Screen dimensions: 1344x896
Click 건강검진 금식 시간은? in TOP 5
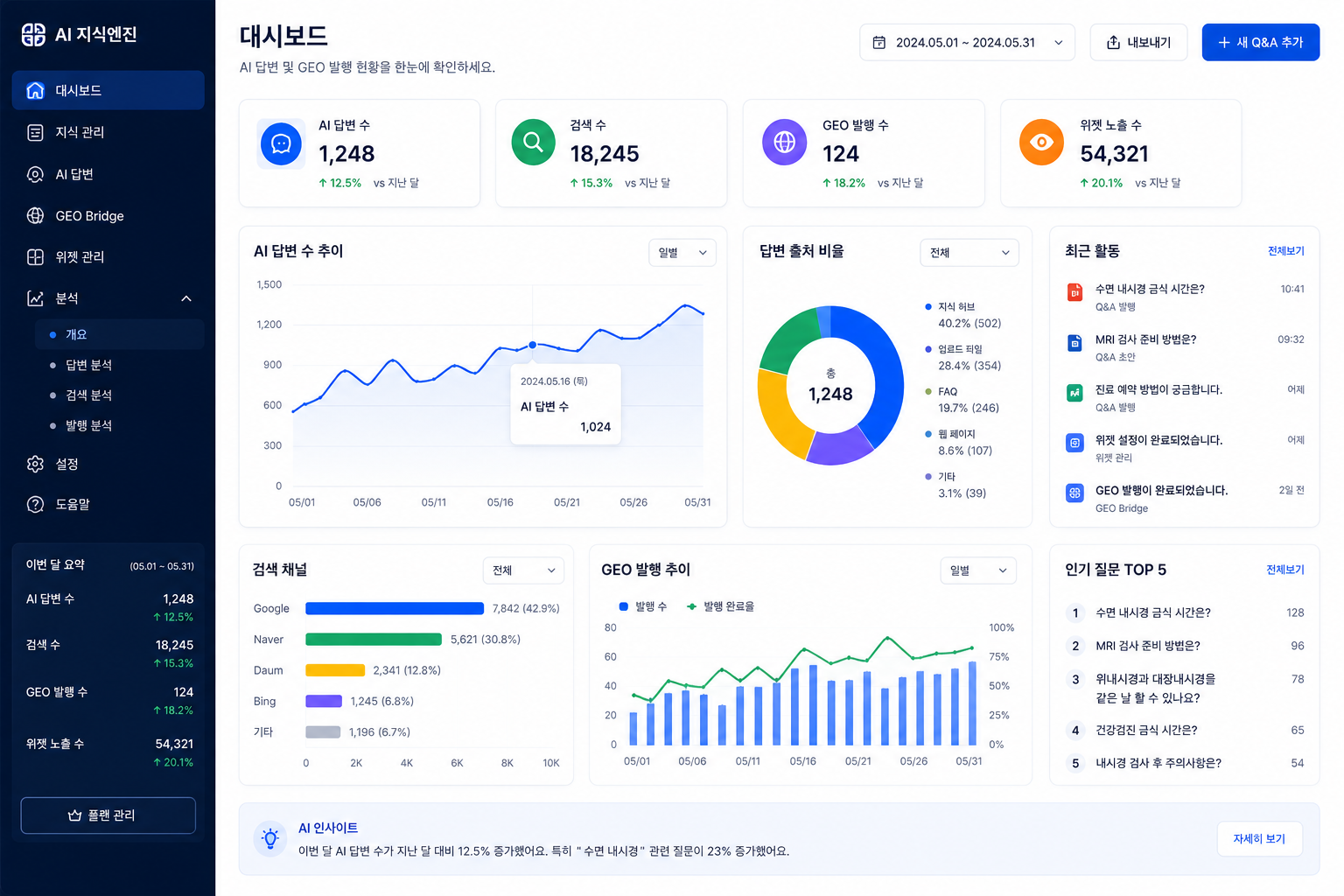click(1146, 730)
